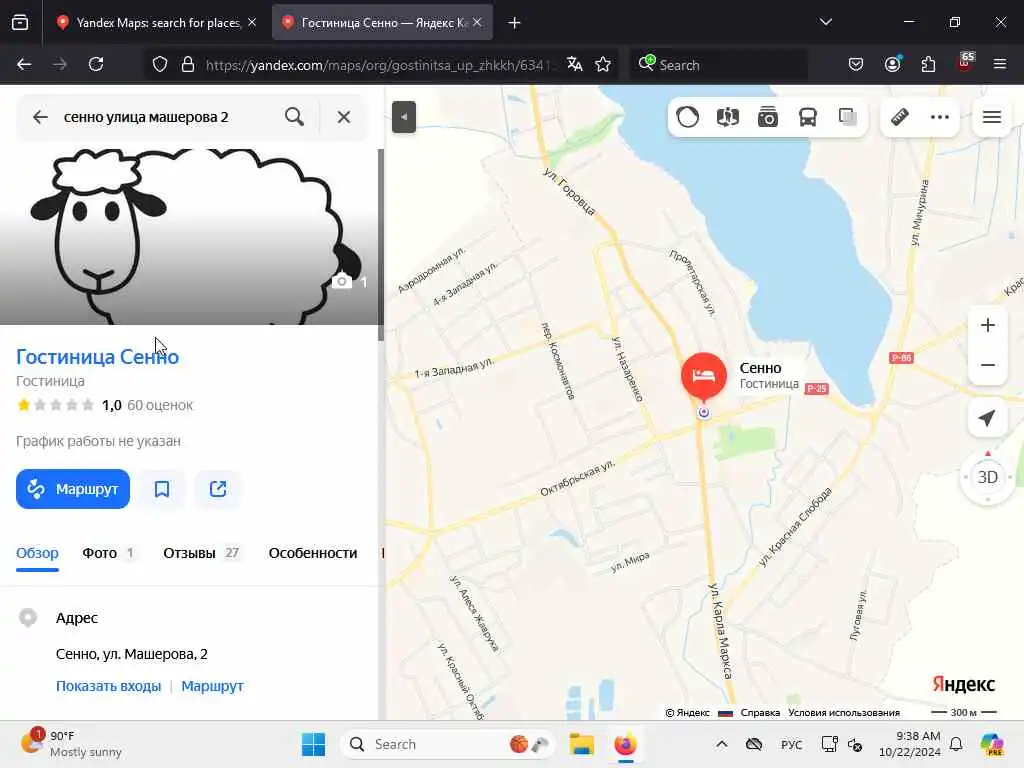Show hidden system tray icons
The height and width of the screenshot is (768, 1024).
[722, 744]
